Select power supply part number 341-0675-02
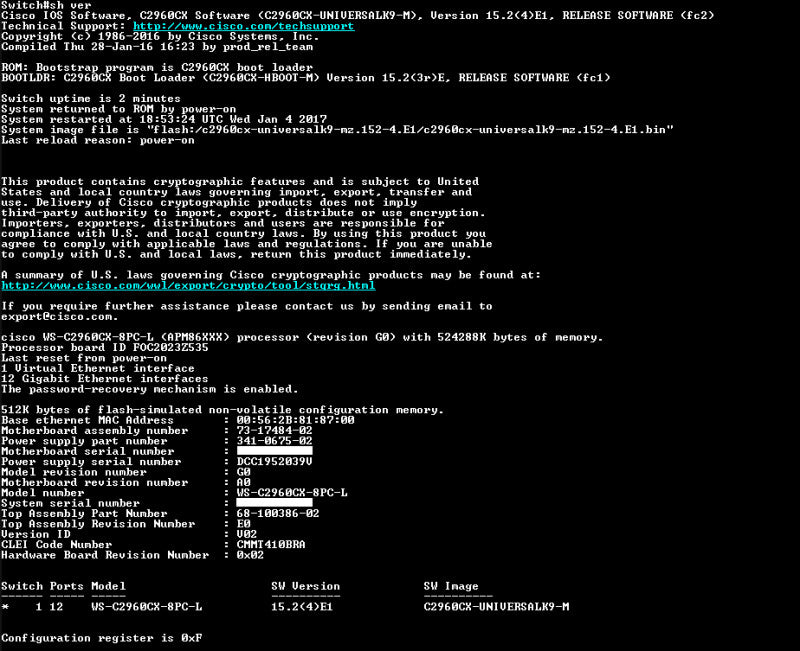The width and height of the screenshot is (800, 651). click(274, 441)
